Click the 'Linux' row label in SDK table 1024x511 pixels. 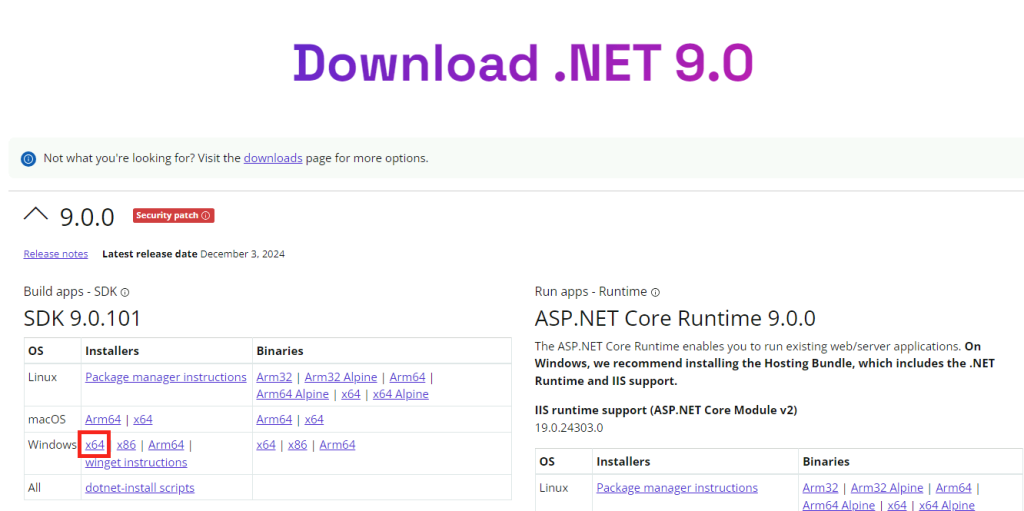(42, 377)
